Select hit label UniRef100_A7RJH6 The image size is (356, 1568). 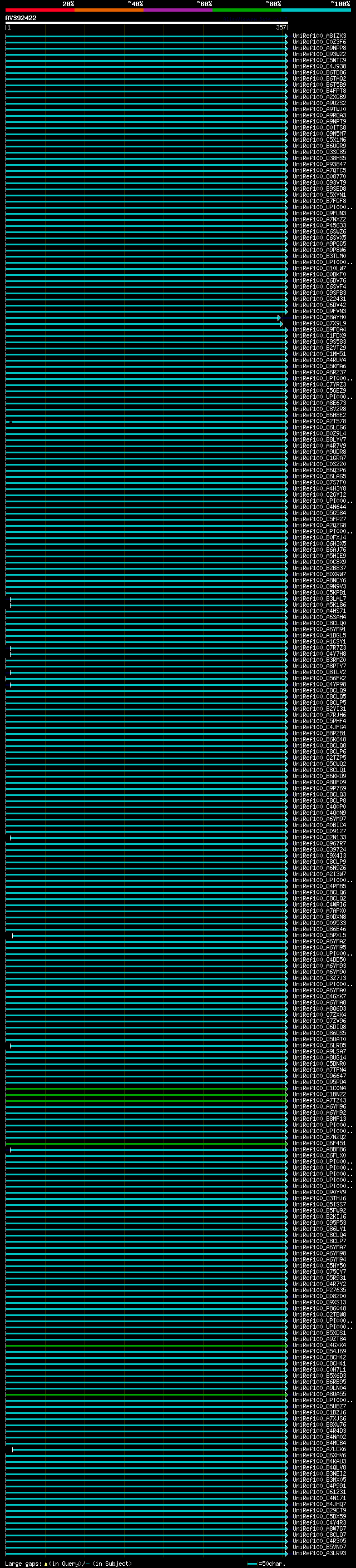coord(319,715)
